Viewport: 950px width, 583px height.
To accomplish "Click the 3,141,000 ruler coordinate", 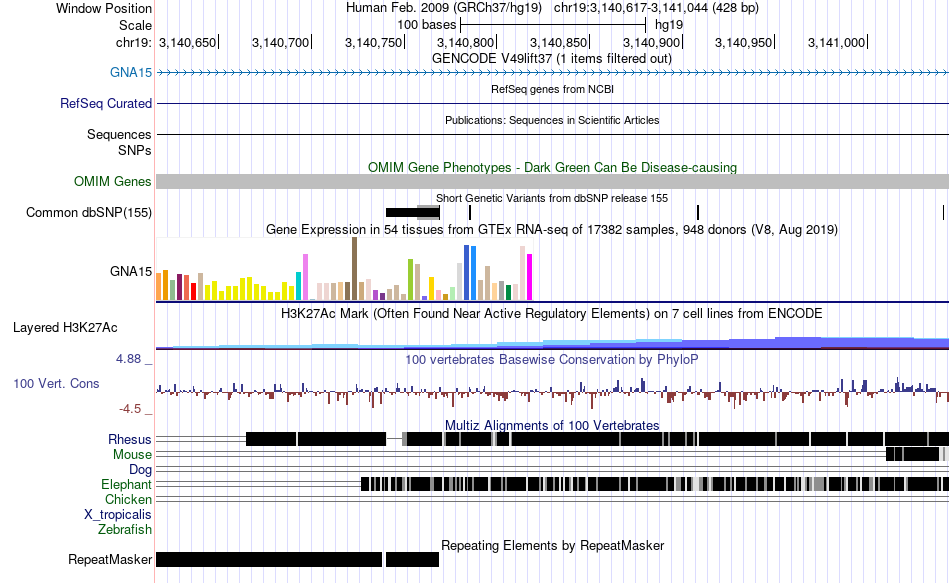I will 836,42.
